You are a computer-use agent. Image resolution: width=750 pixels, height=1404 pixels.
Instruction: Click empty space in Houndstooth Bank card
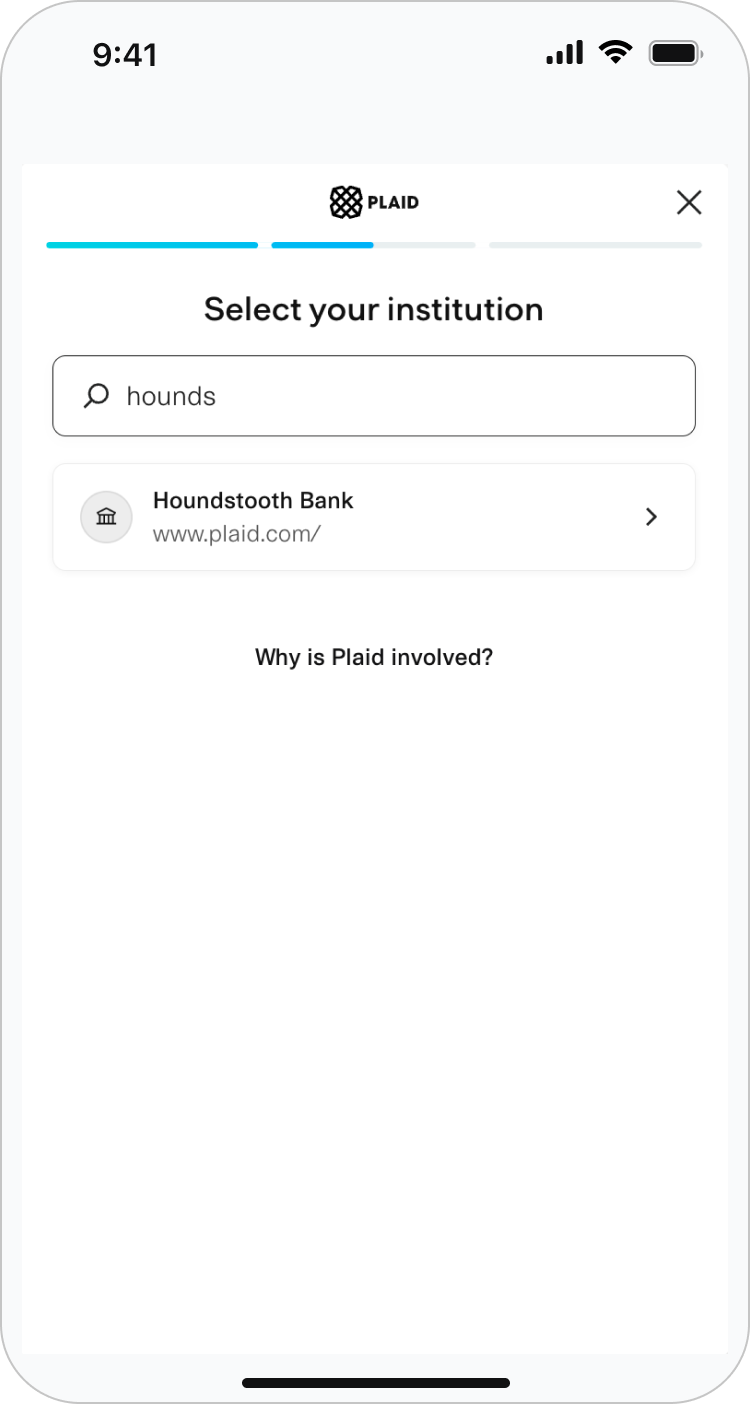(500, 517)
